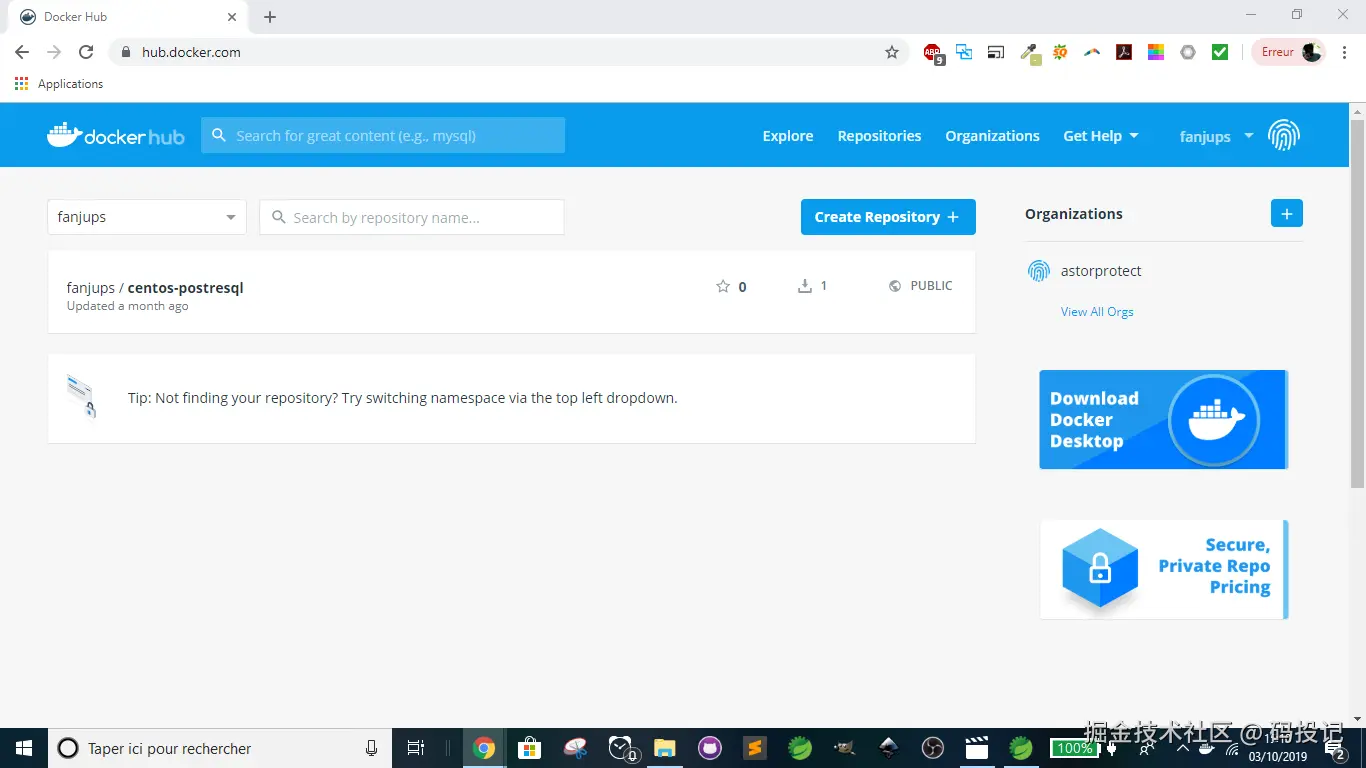1366x768 pixels.
Task: Open Microsoft Store from the taskbar
Action: pos(529,748)
